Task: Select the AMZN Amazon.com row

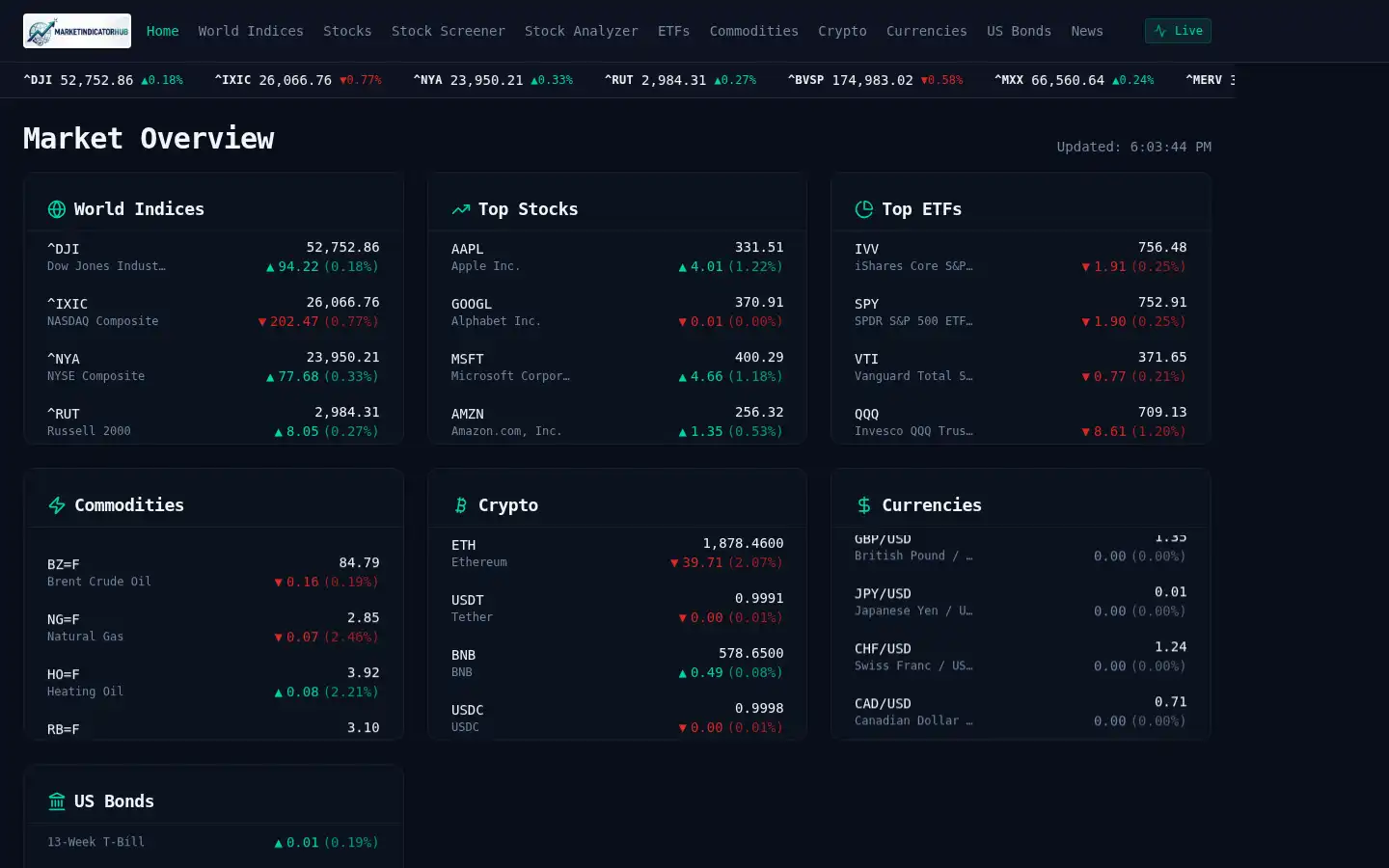Action: click(x=617, y=422)
